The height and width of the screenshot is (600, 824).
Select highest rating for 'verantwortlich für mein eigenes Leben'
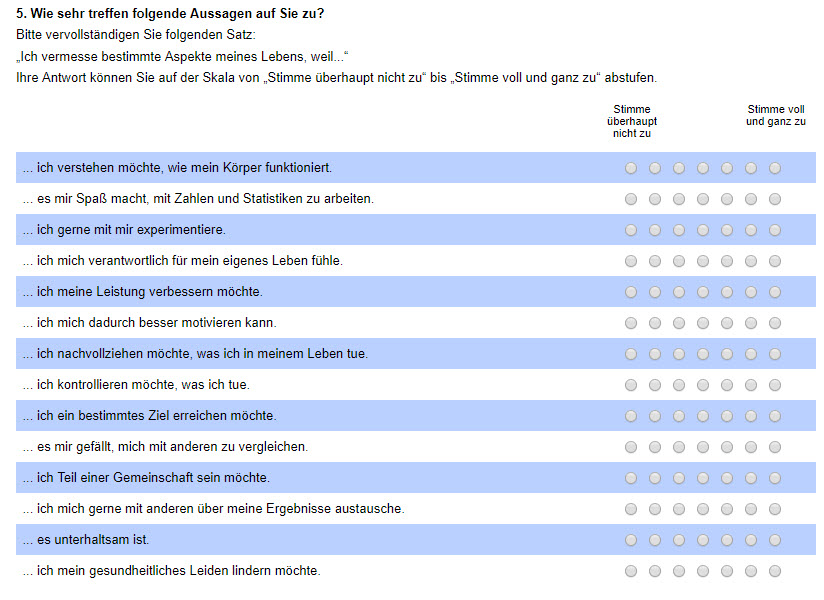point(775,261)
